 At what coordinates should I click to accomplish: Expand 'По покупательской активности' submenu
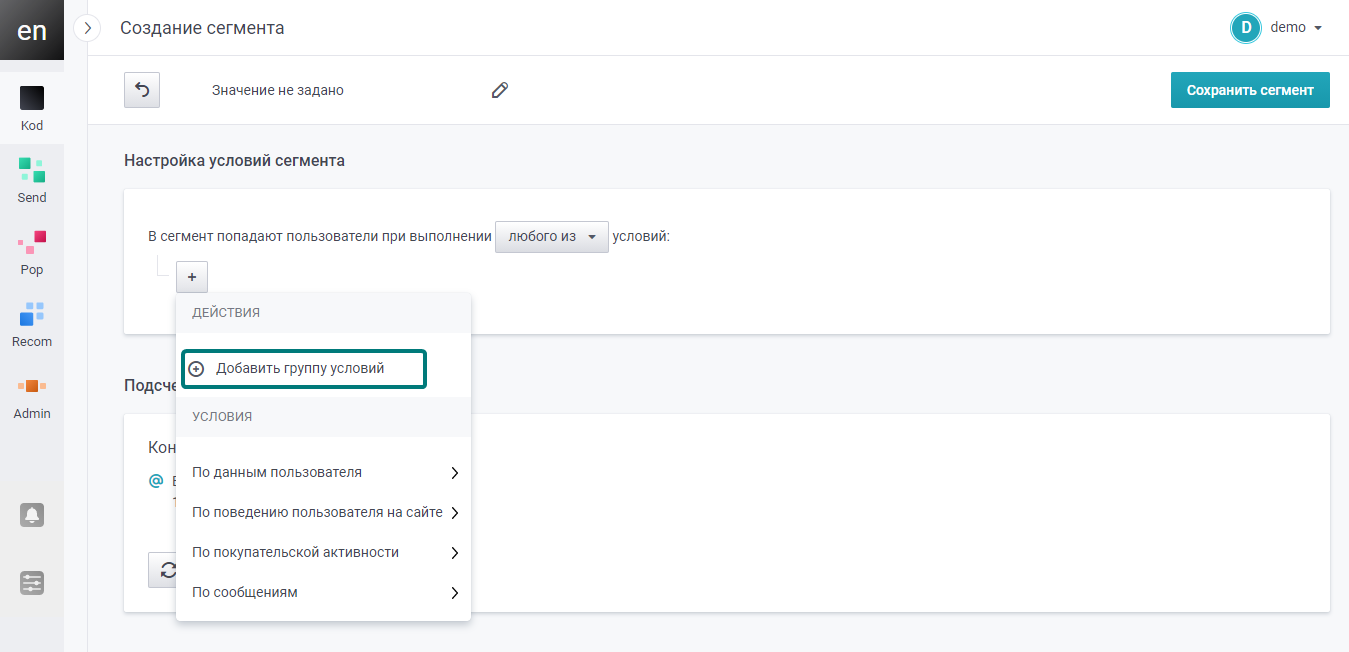point(324,552)
